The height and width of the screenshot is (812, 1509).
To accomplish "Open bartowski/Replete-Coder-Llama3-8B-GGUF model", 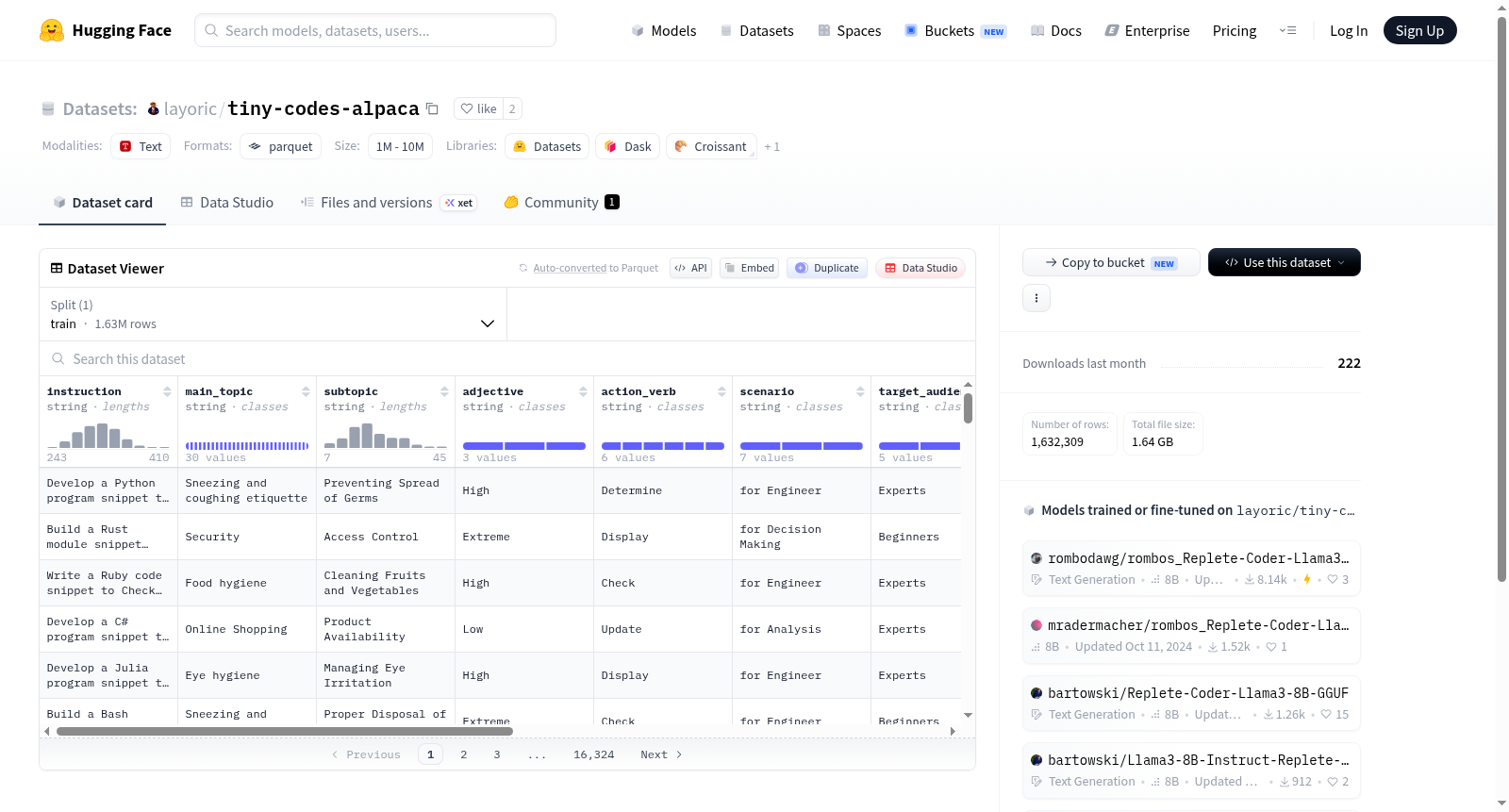I will [1191, 703].
